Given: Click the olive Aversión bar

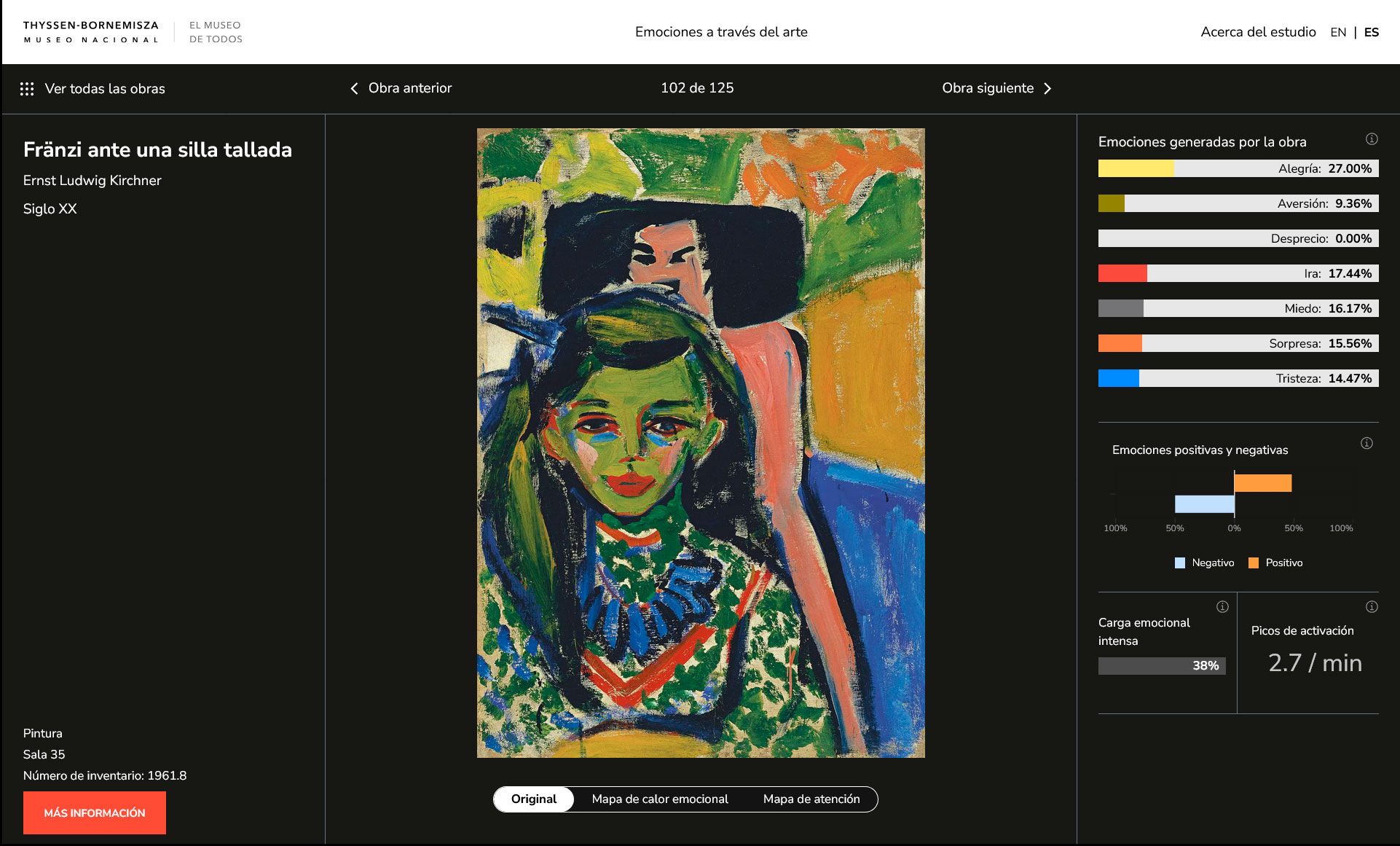Looking at the screenshot, I should pyautogui.click(x=1111, y=203).
